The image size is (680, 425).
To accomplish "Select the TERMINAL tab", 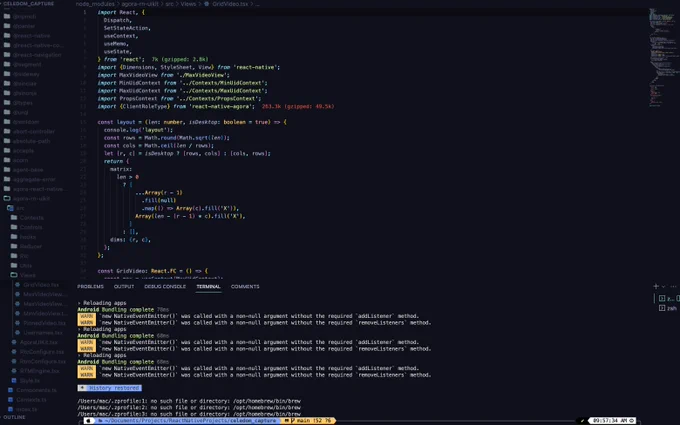I will 208,287.
